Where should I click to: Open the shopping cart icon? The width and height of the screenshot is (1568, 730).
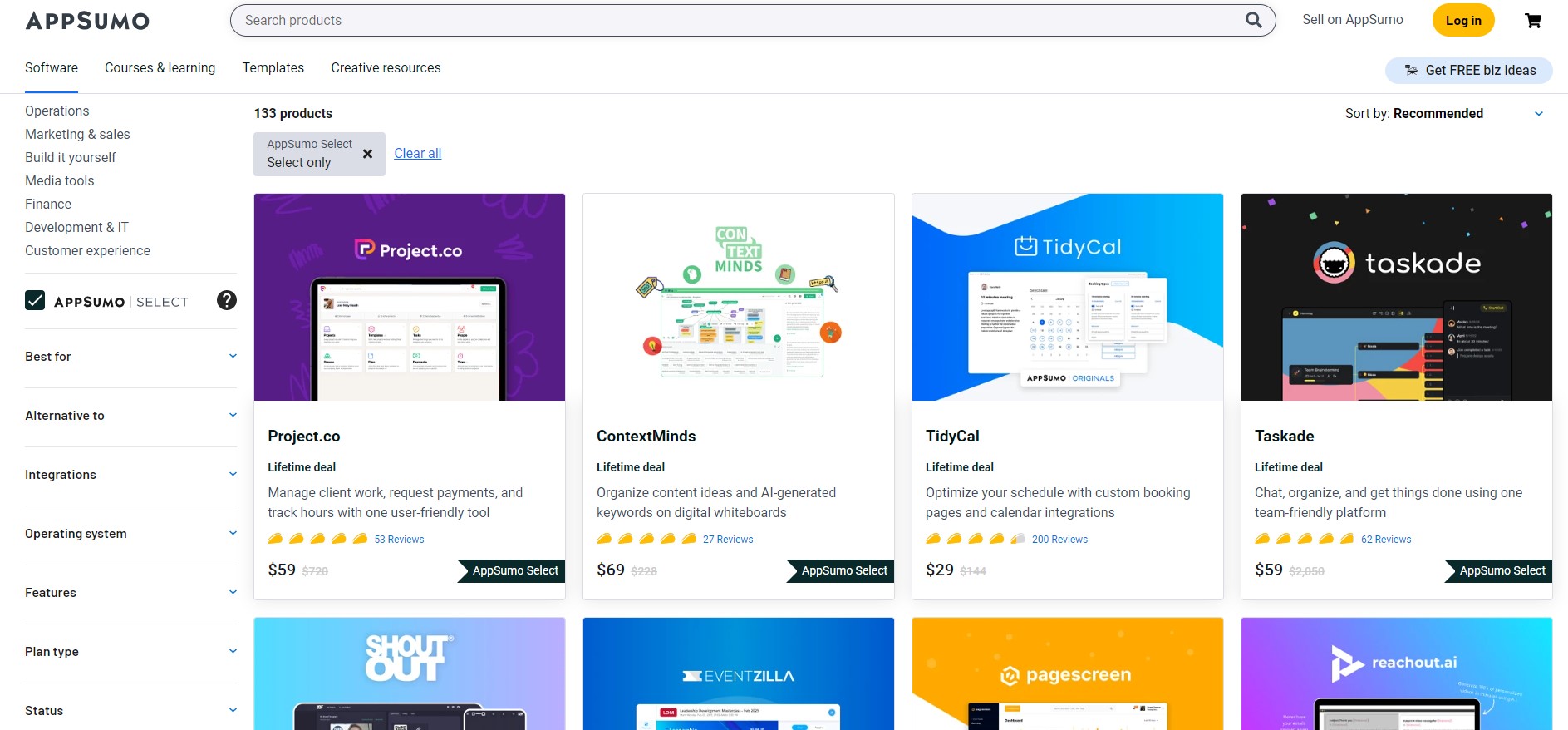tap(1533, 21)
